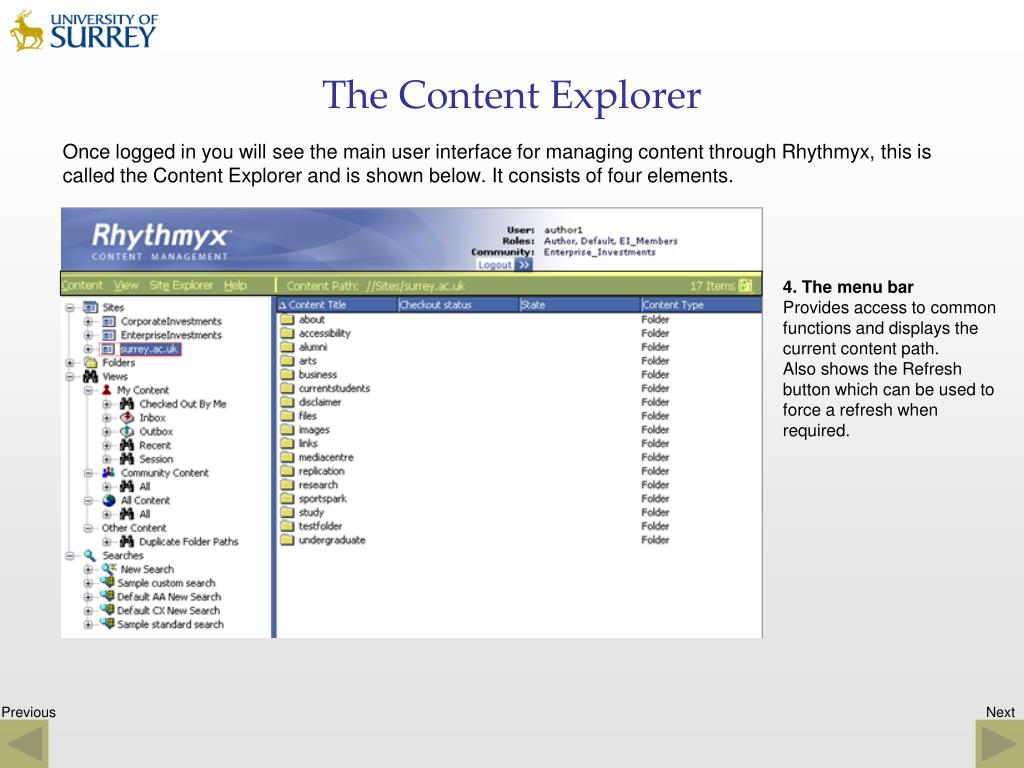Screen dimensions: 1024x768
Task: Open the Content menu
Action: pos(82,285)
